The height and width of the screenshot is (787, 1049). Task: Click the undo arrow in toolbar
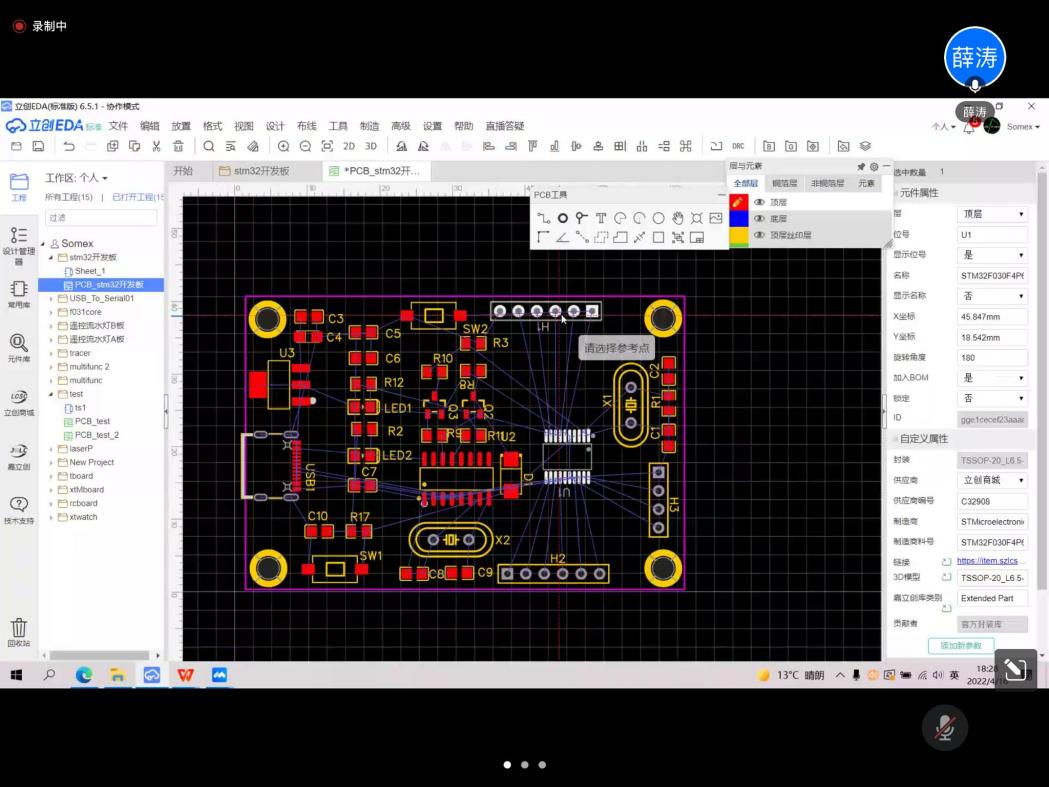(x=69, y=146)
